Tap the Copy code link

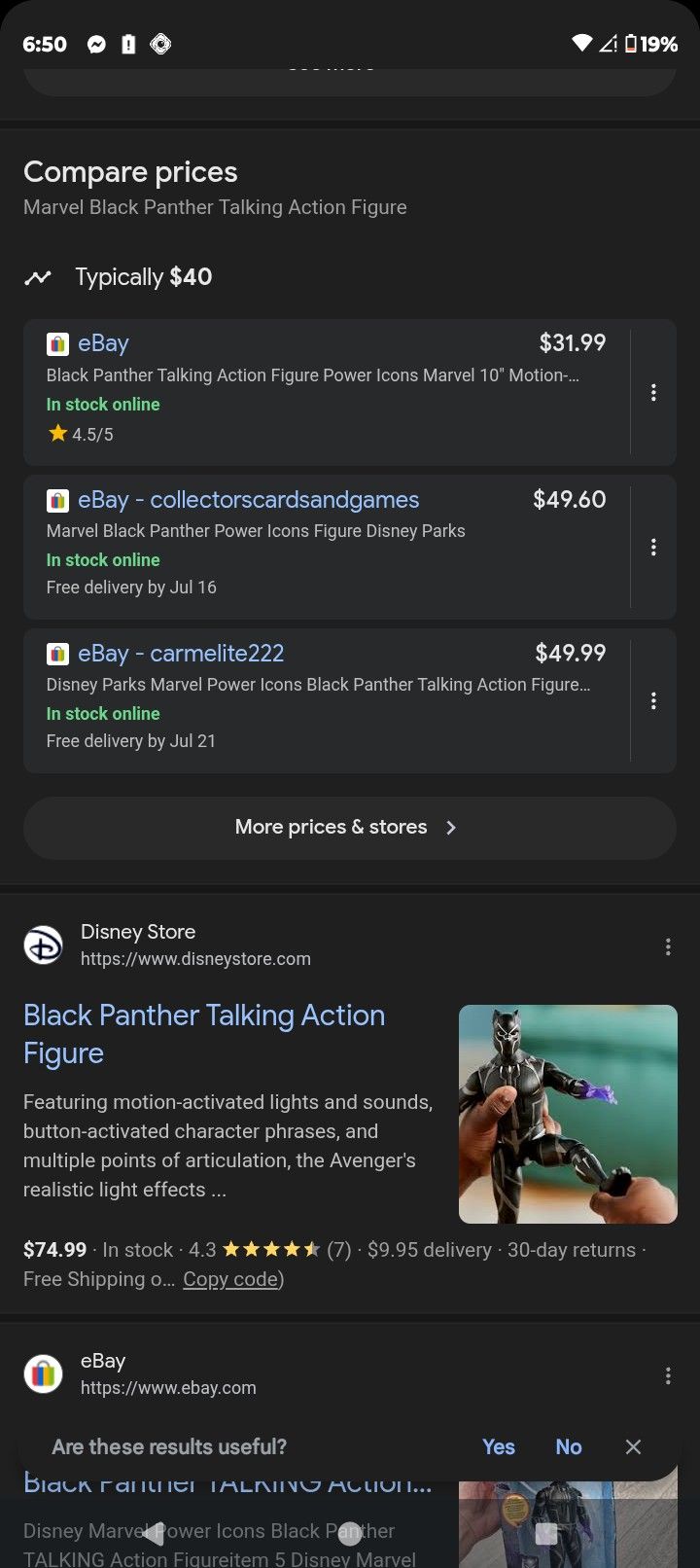230,1279
